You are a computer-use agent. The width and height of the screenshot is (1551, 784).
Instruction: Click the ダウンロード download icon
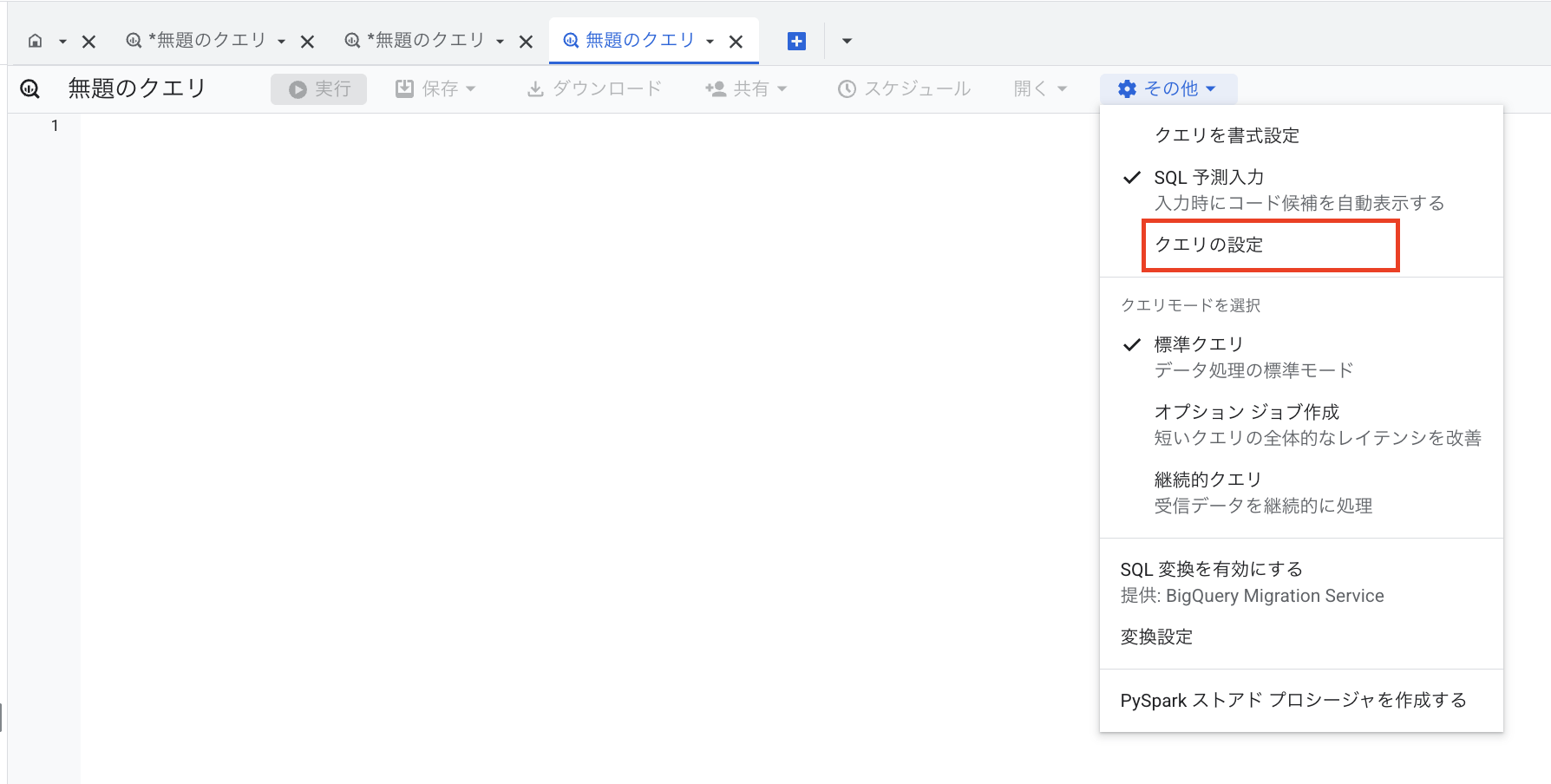pos(535,88)
